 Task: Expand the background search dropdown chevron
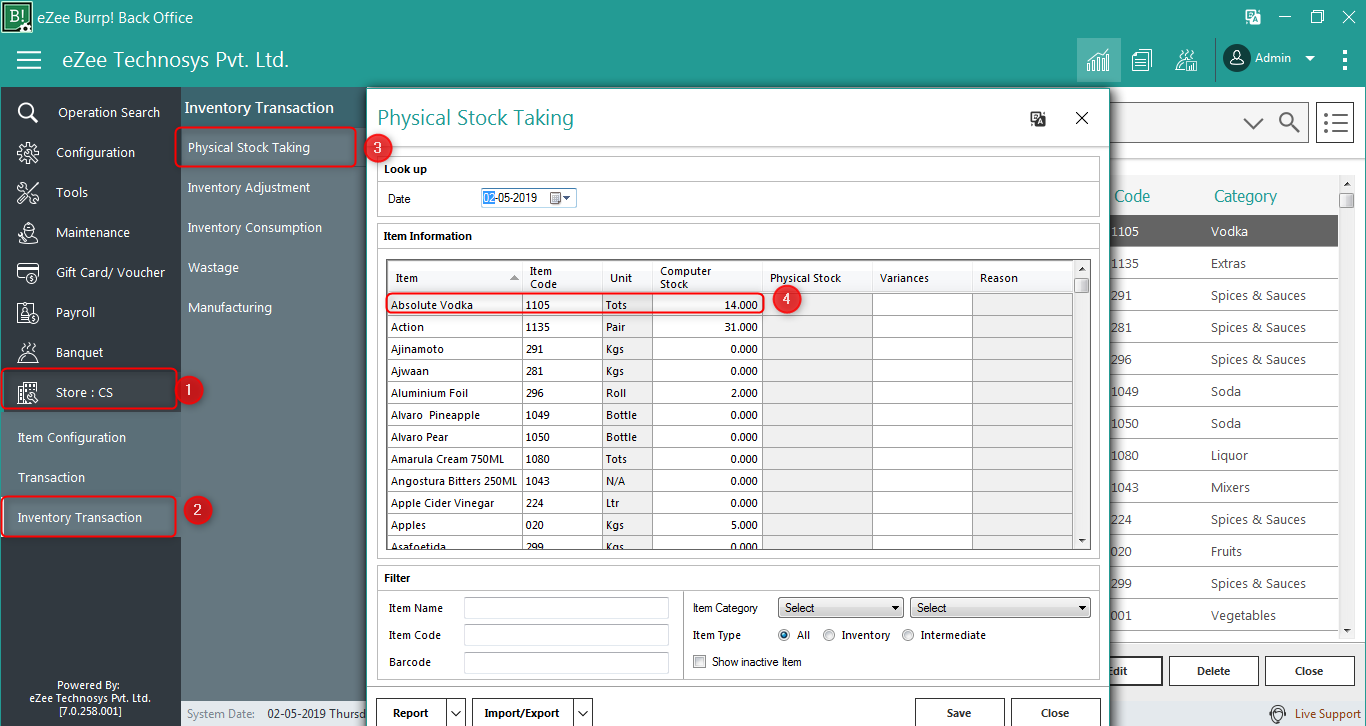tap(1253, 123)
